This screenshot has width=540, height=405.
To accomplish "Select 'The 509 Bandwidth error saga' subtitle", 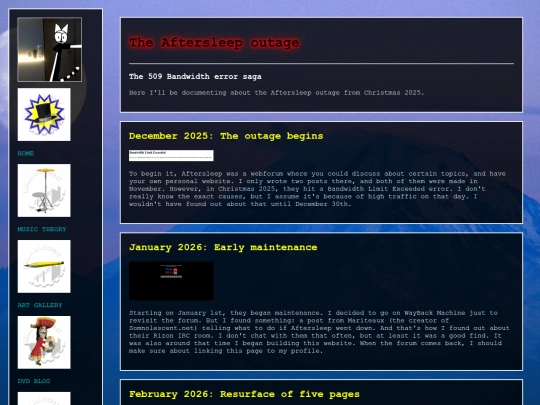I will [195, 76].
